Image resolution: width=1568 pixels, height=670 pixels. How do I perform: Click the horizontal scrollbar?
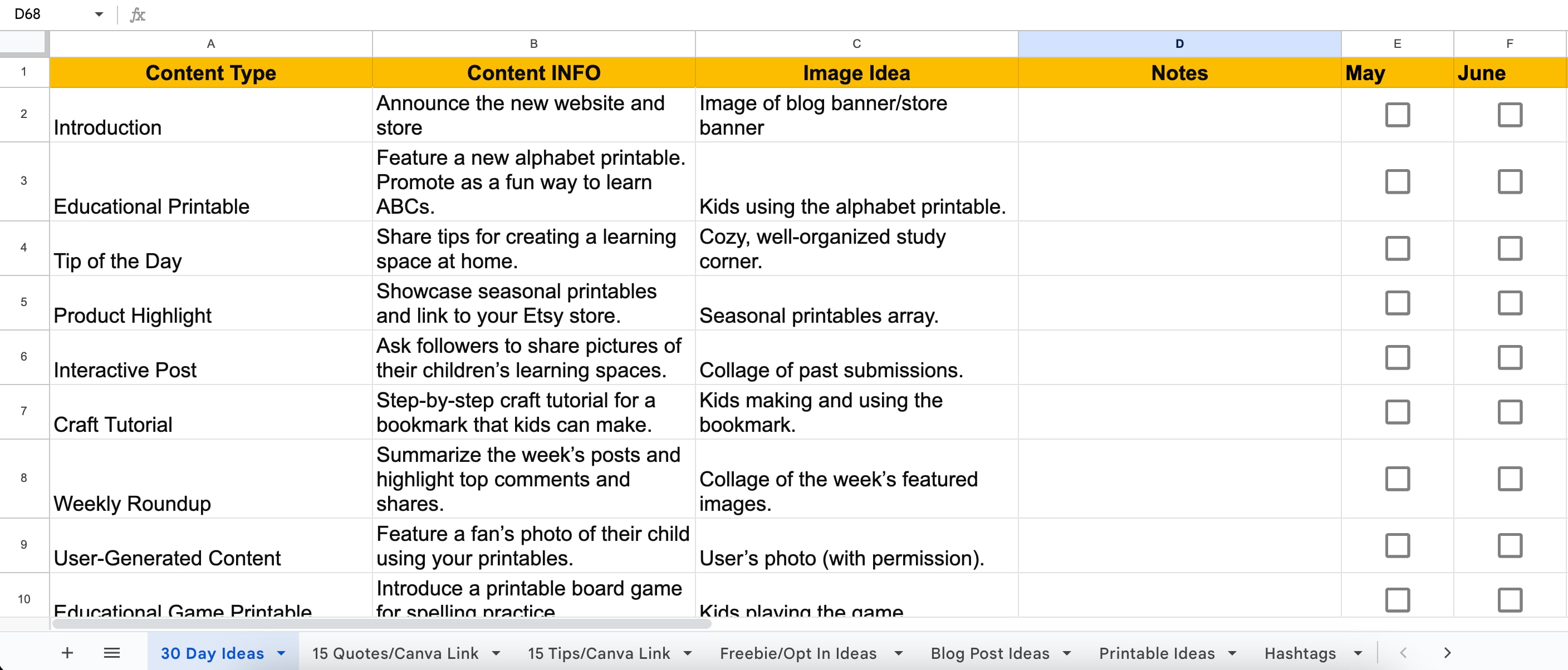pyautogui.click(x=381, y=624)
